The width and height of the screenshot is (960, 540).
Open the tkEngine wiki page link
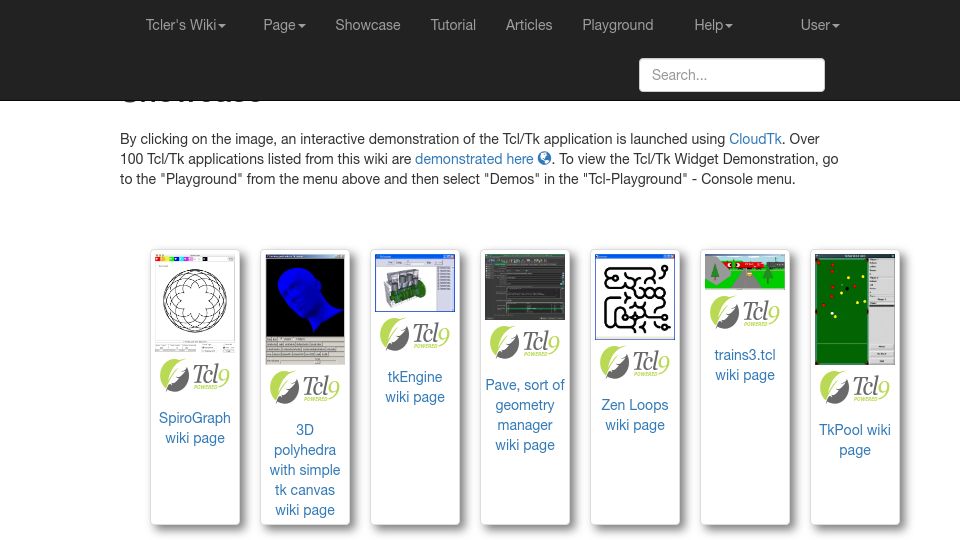(x=415, y=387)
